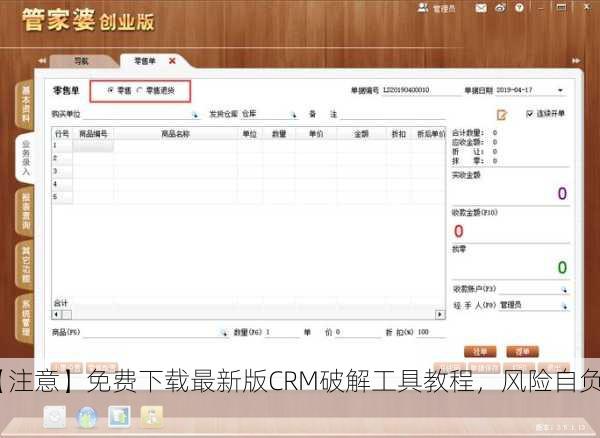Click the blue document icon in bottom dock
Image resolution: width=600 pixels, height=438 pixels.
pos(119,417)
